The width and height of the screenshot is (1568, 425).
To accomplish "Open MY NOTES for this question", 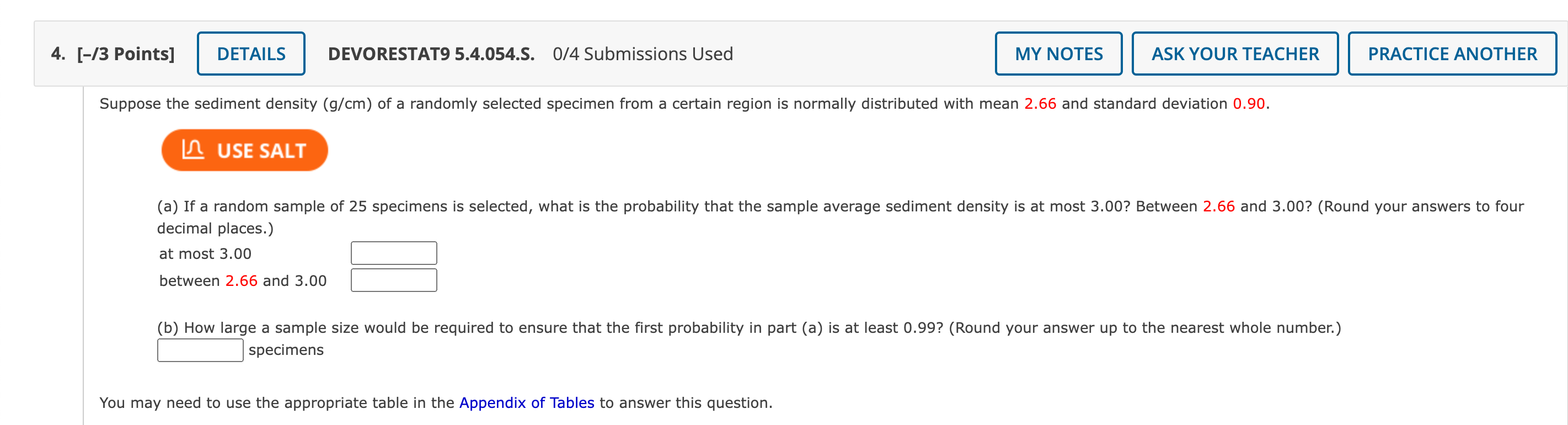I will [x=1058, y=54].
